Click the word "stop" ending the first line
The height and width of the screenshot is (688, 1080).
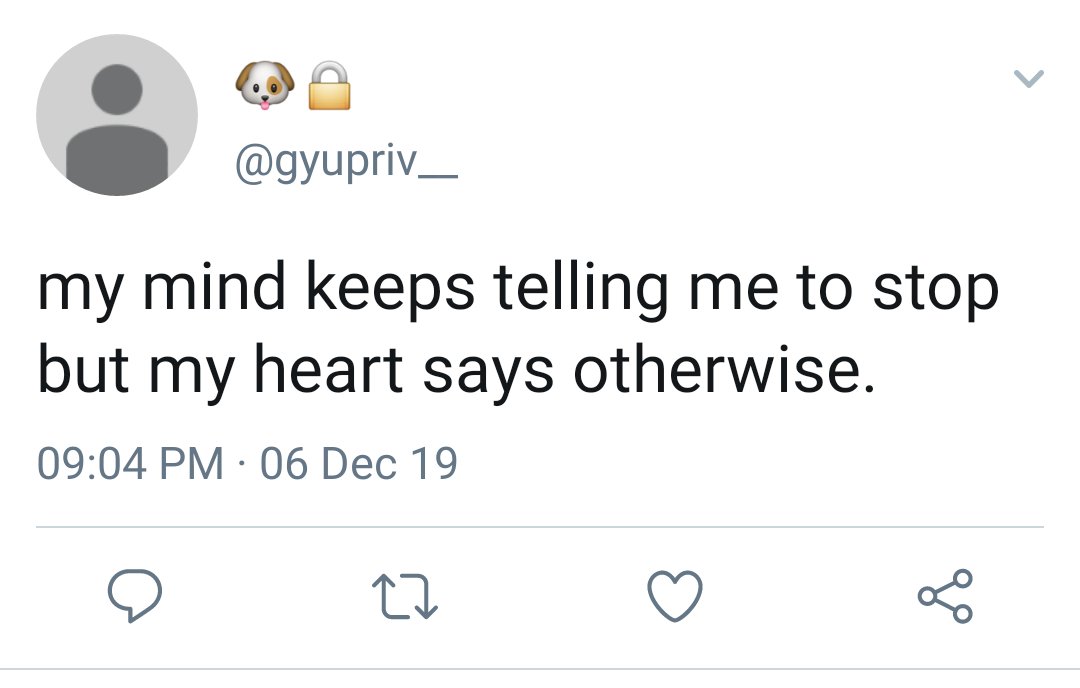[x=935, y=290]
